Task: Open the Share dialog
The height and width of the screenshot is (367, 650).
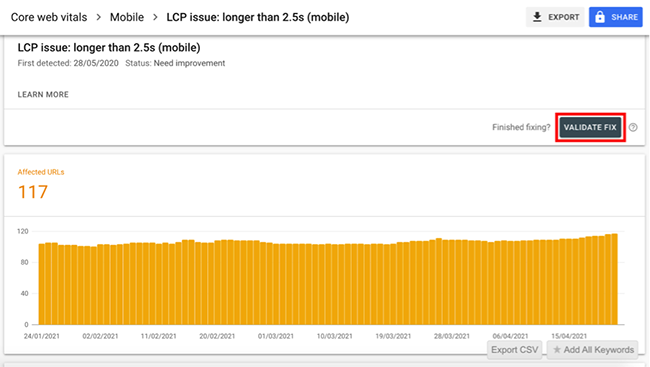Action: pyautogui.click(x=616, y=17)
